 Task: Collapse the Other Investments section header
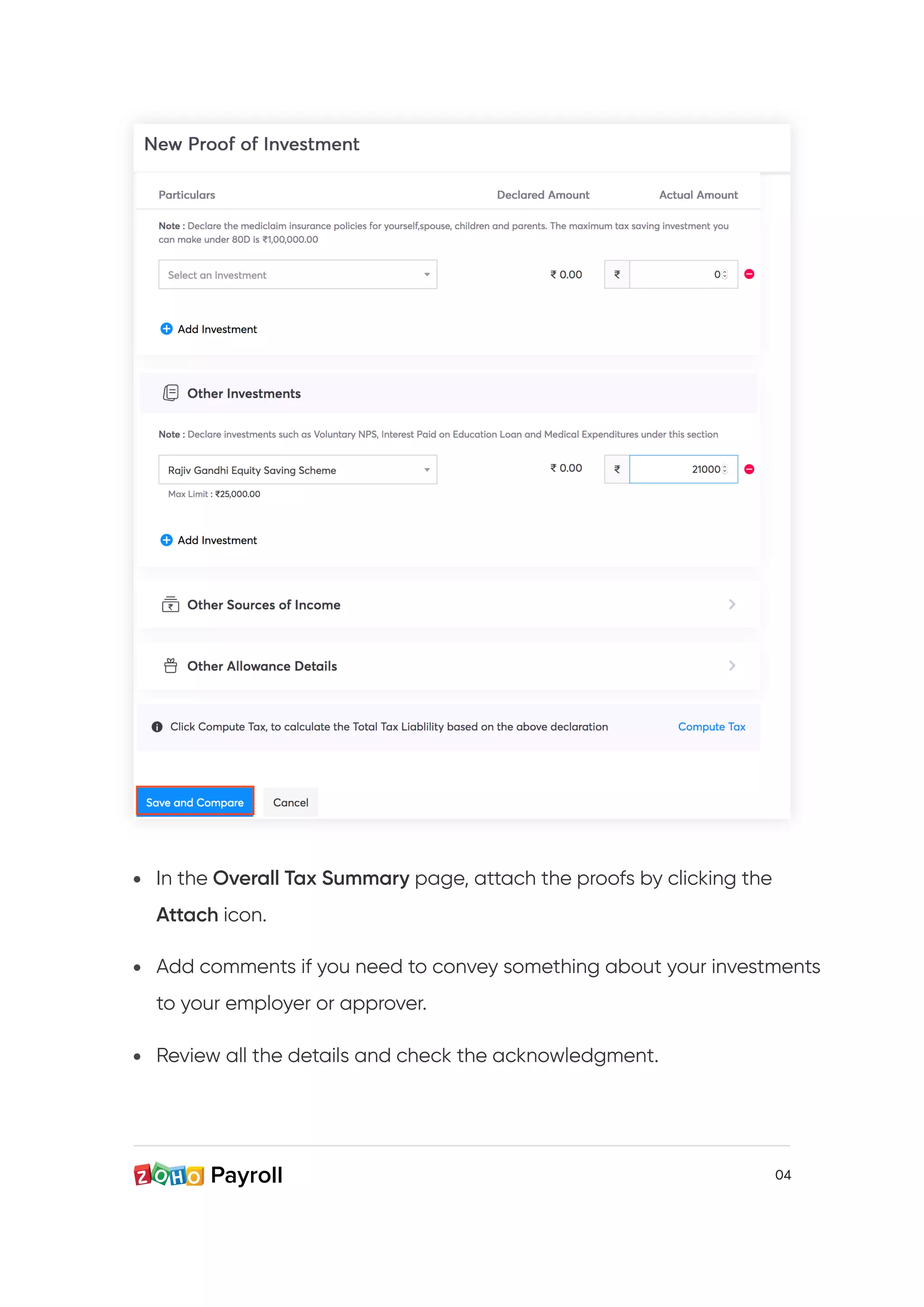(x=448, y=394)
